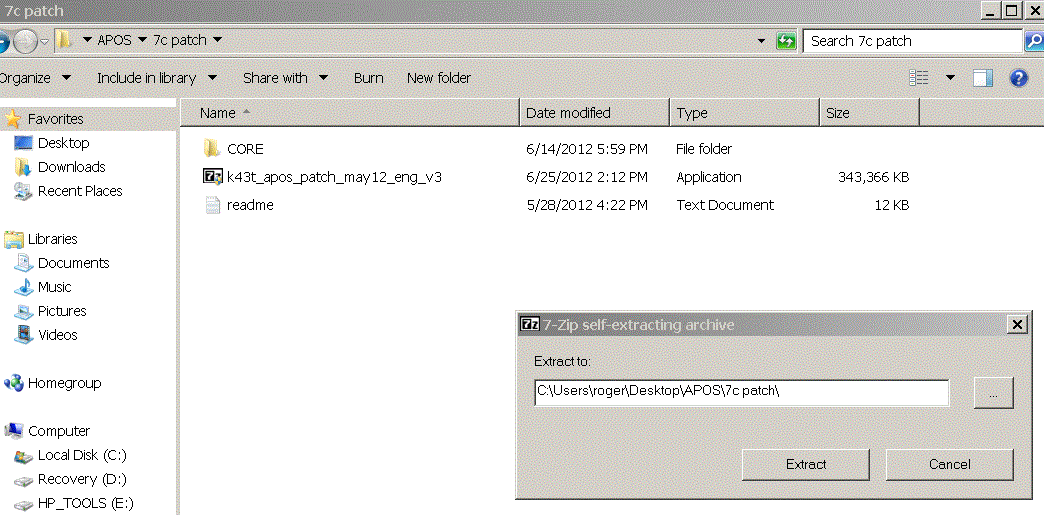Image resolution: width=1044 pixels, height=515 pixels.
Task: Click the Desktop icon in Favorites
Action: pos(23,143)
